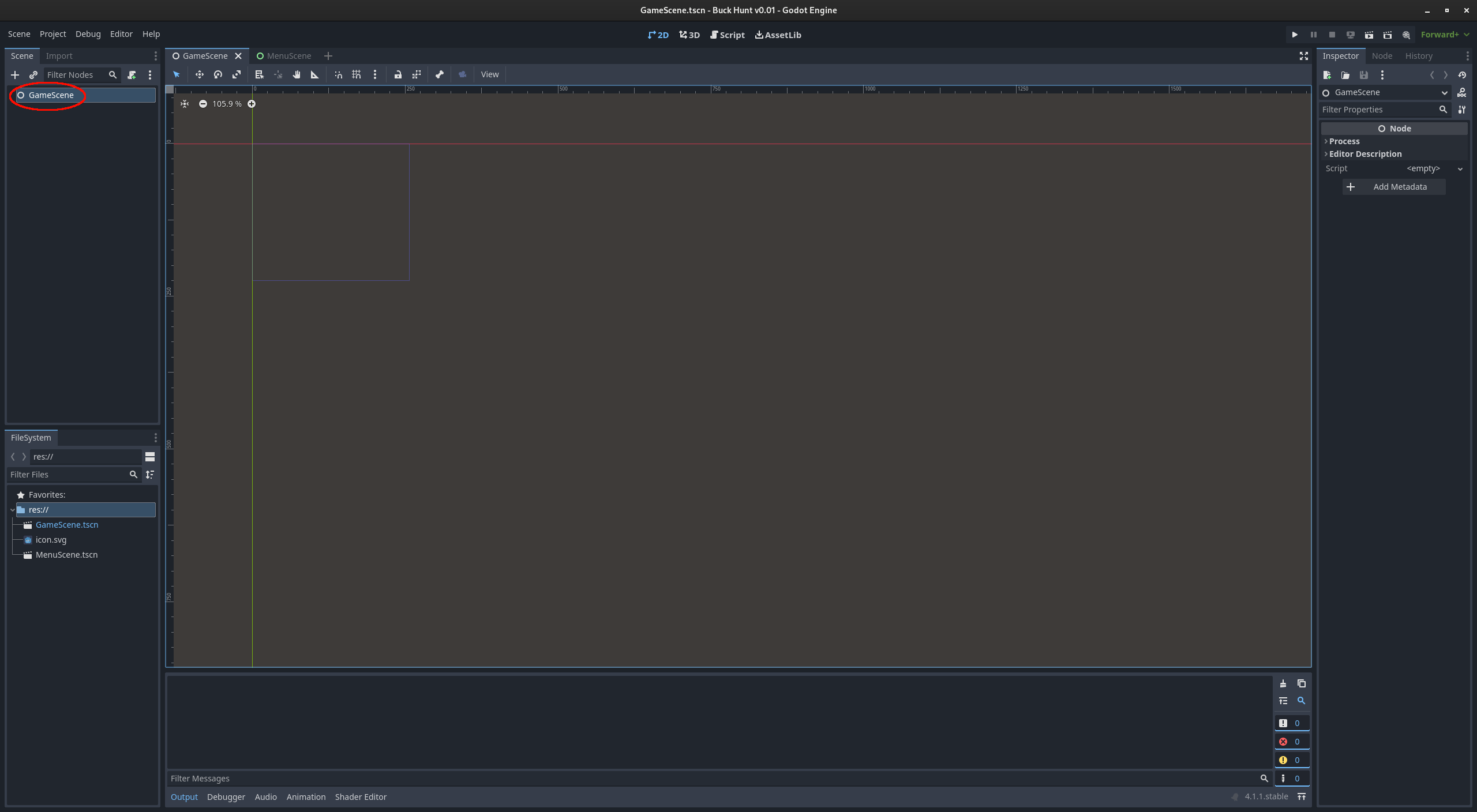Select MenuScene.tscn in FileSystem

coord(66,555)
